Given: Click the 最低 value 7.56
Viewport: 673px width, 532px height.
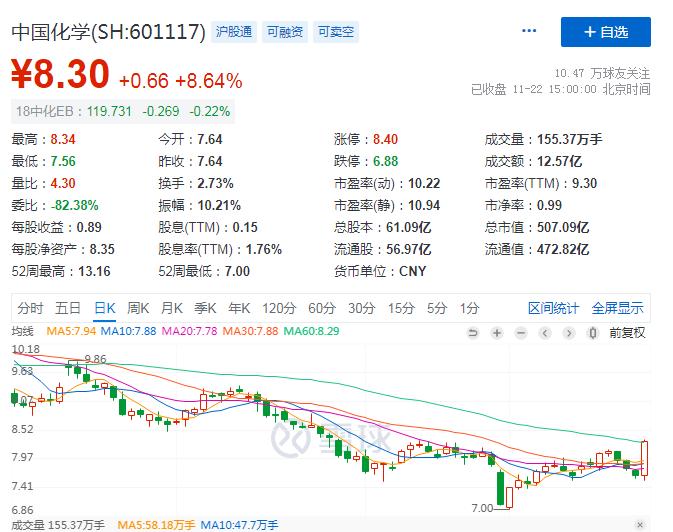Looking at the screenshot, I should (x=63, y=161).
